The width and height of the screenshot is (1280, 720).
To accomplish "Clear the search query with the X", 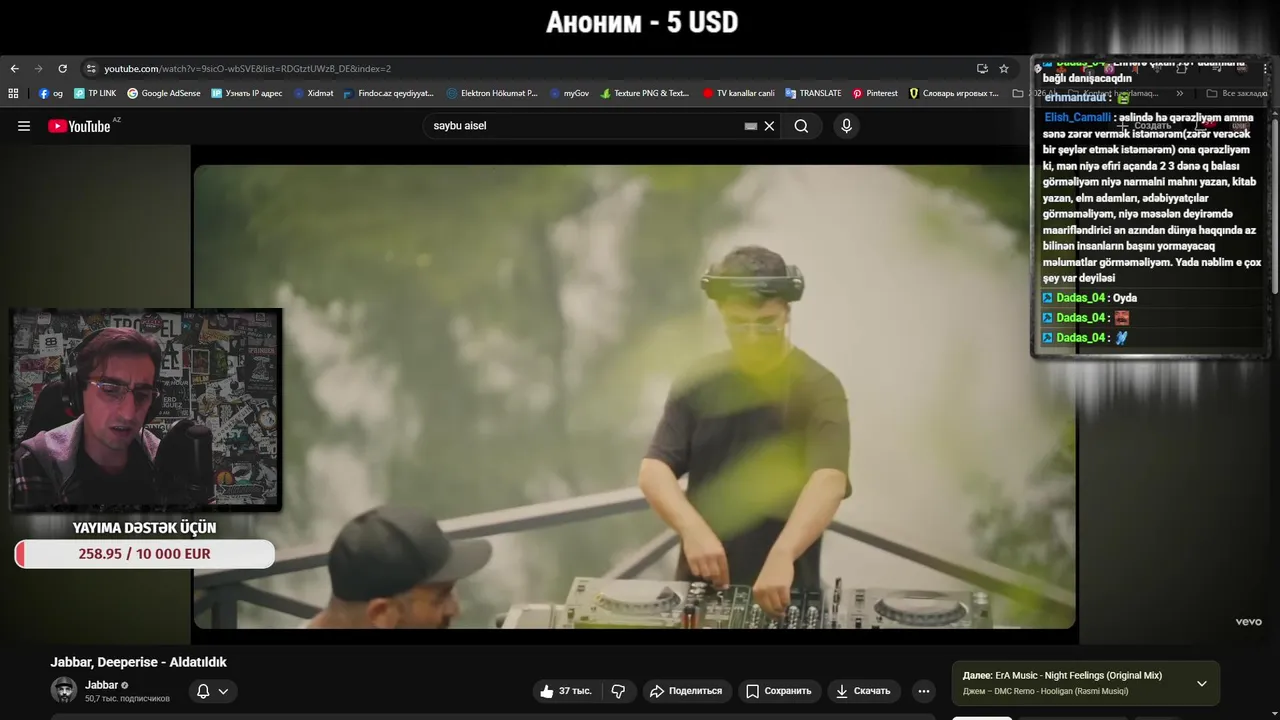I will click(x=769, y=126).
